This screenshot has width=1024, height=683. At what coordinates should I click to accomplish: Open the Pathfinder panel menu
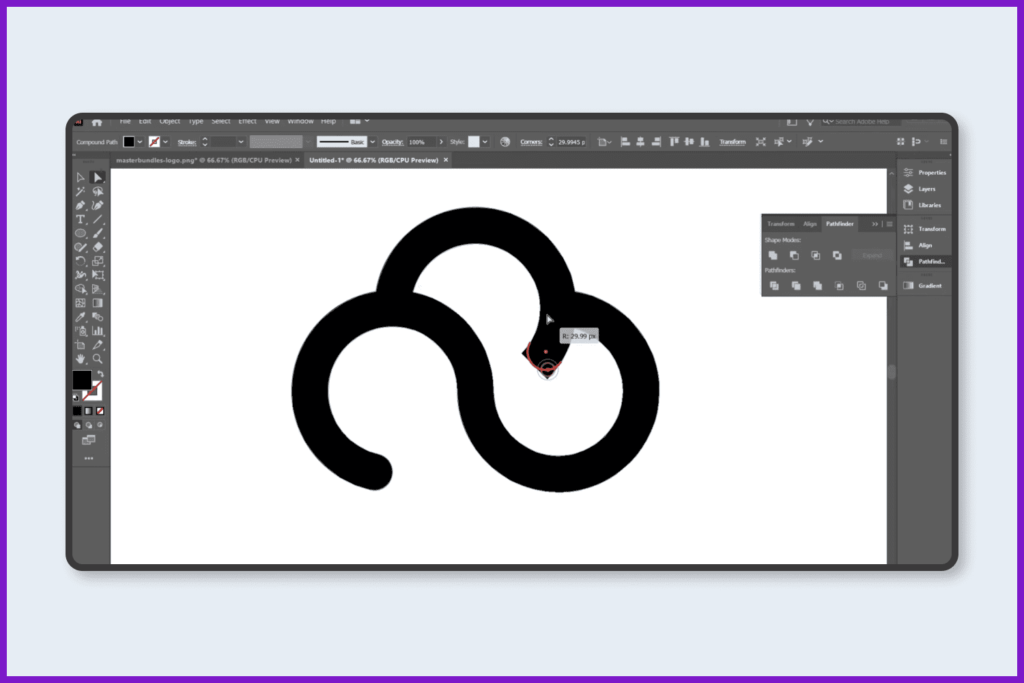(x=890, y=224)
